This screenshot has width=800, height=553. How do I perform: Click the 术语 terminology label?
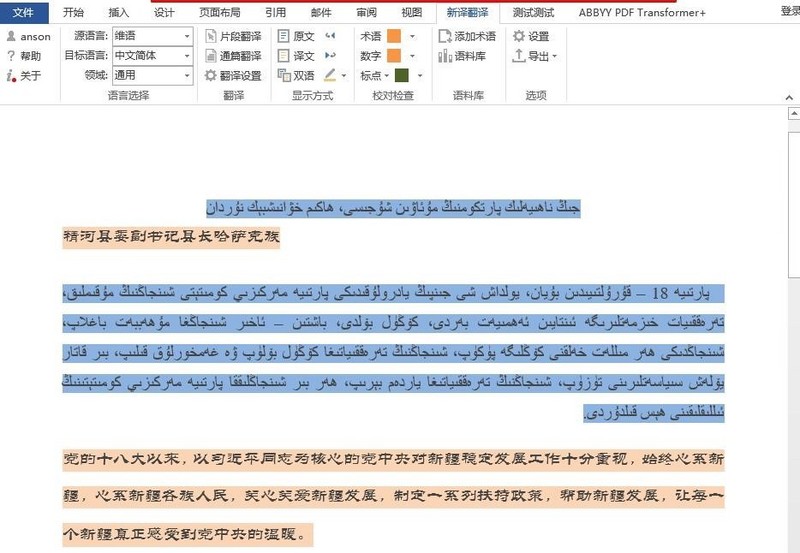click(371, 36)
